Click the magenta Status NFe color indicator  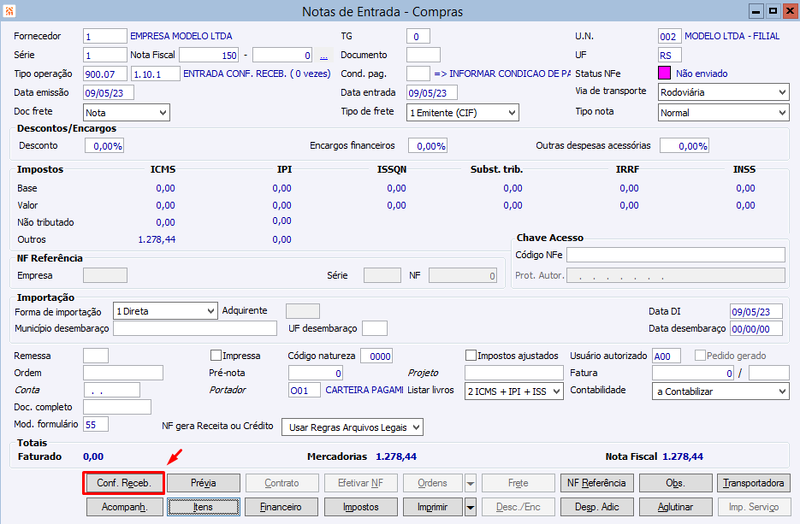664,73
